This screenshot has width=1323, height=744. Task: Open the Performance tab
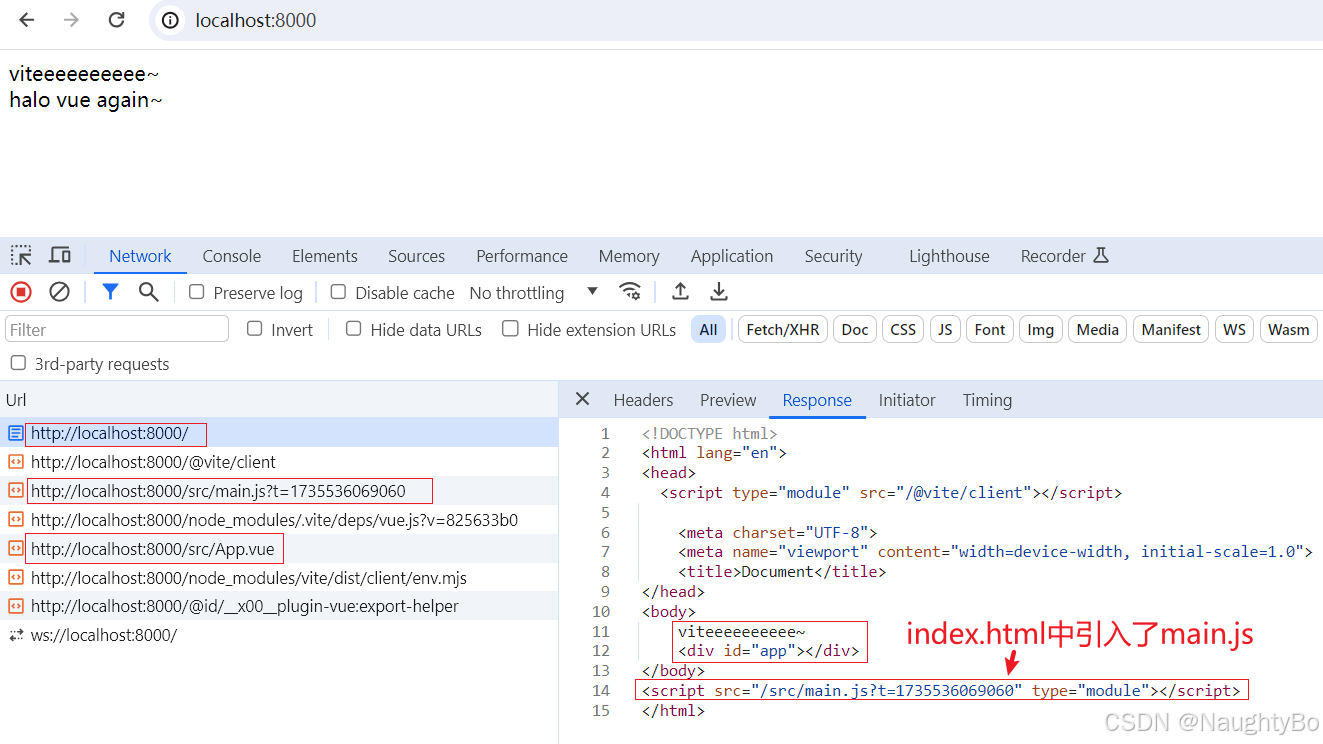click(522, 256)
